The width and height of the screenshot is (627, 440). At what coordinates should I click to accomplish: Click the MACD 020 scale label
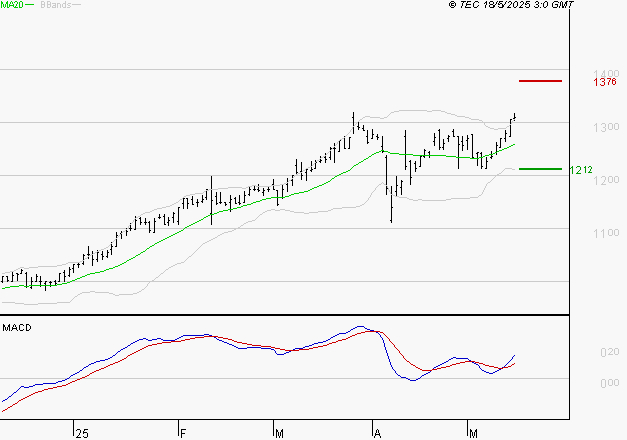click(610, 352)
